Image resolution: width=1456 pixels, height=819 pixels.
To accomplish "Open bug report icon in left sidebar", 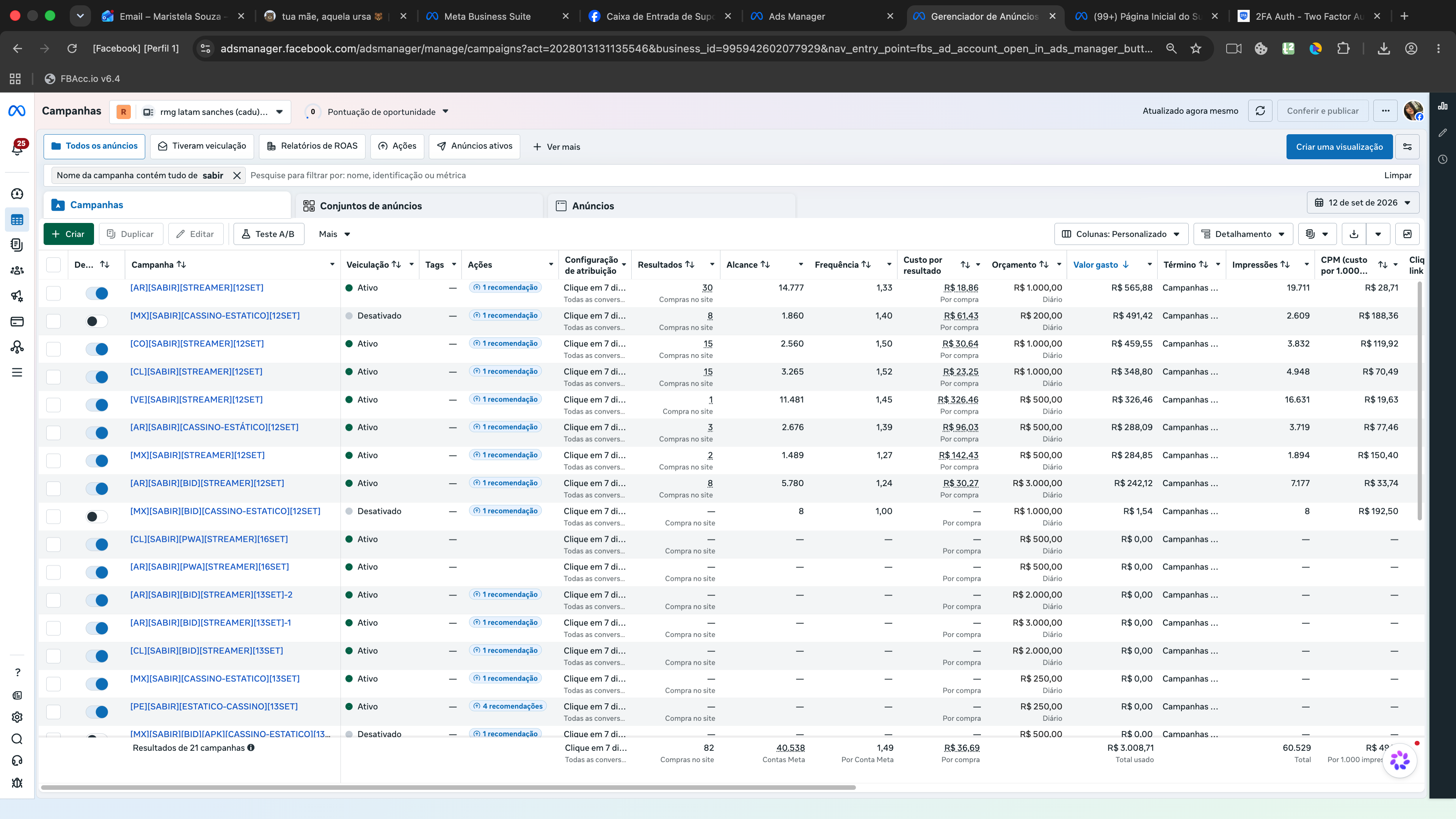I will (x=17, y=782).
